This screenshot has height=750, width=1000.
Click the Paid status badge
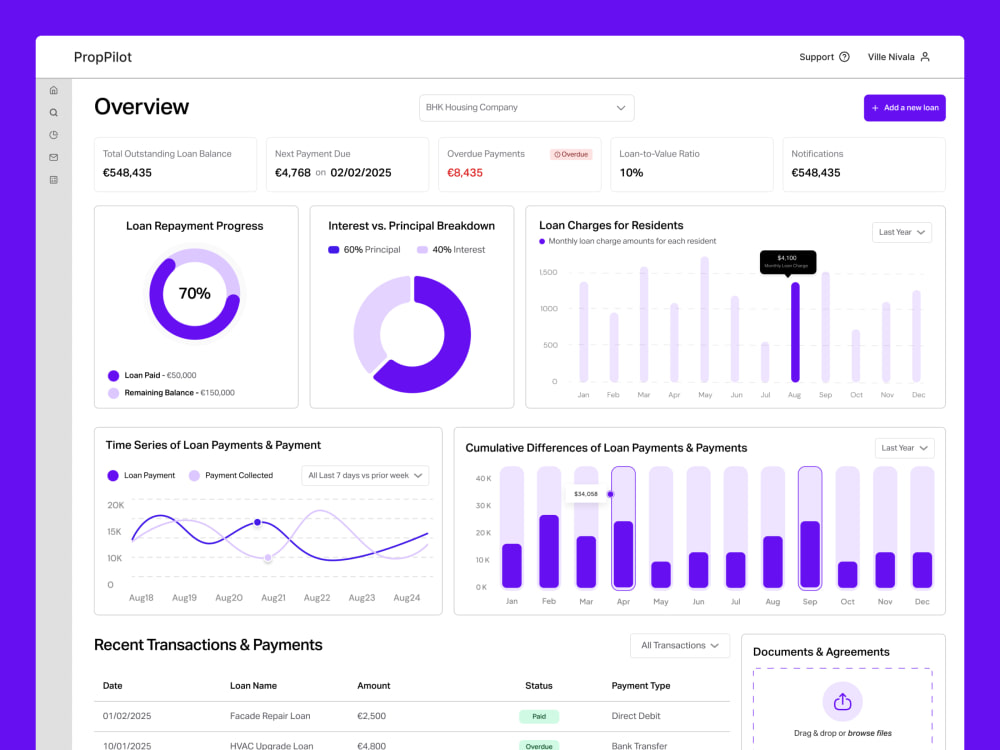(x=539, y=717)
